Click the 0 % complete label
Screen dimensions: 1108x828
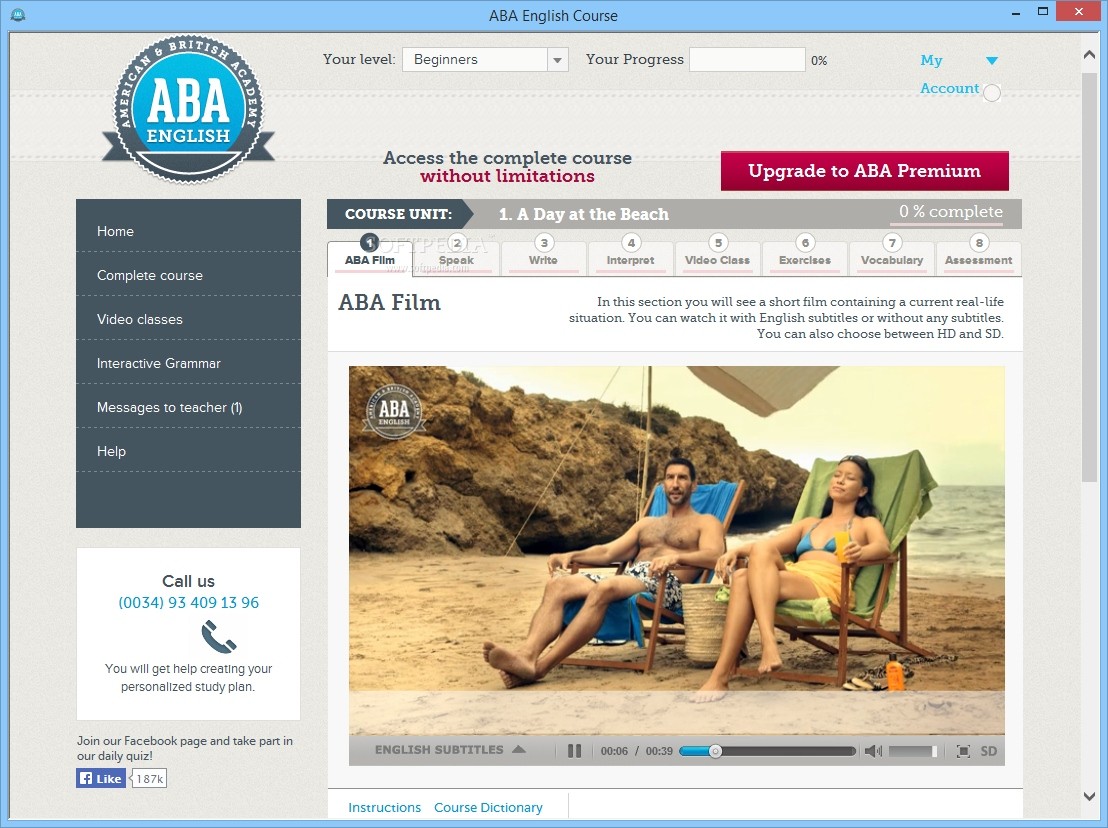click(x=950, y=211)
